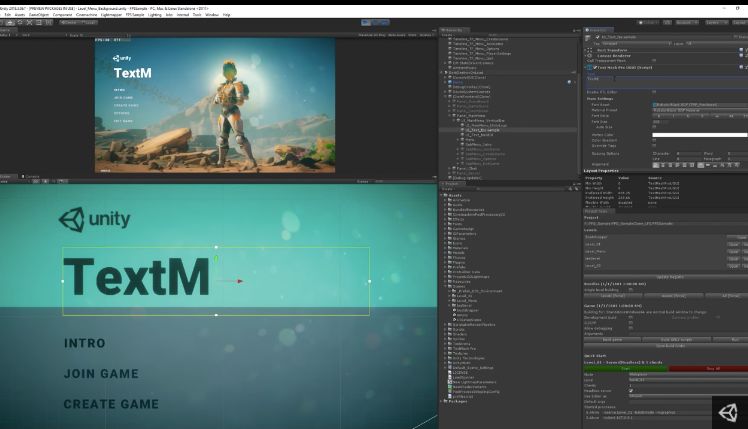
Task: Toggle Bold font style button
Action: pyautogui.click(x=659, y=116)
